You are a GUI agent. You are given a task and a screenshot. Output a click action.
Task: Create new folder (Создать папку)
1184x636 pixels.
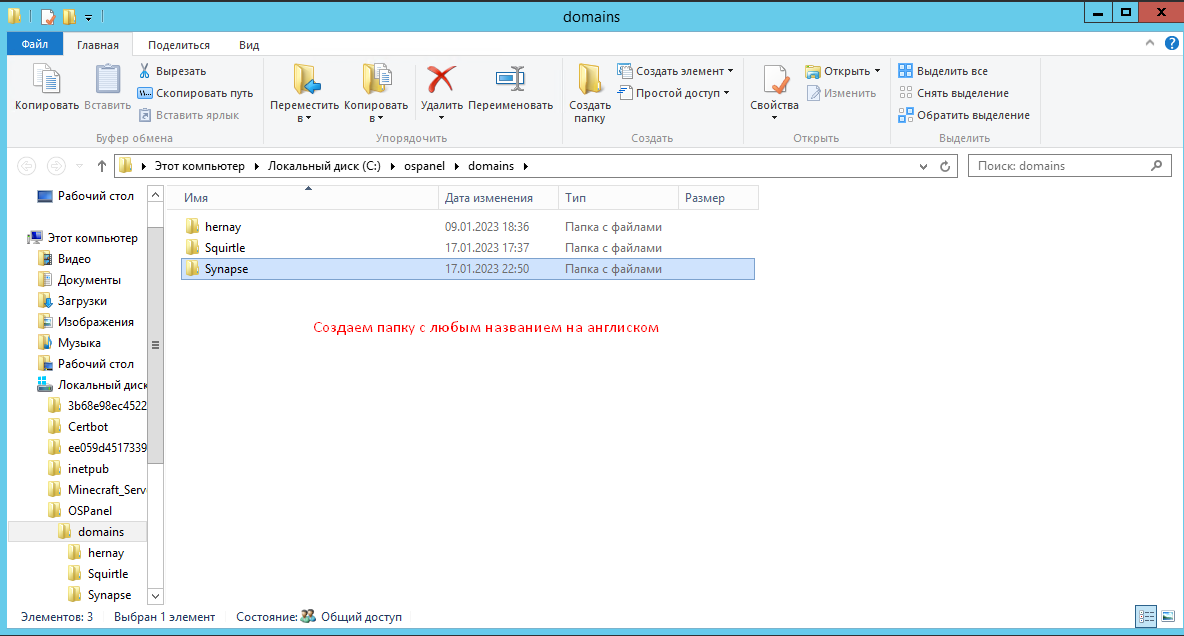pyautogui.click(x=590, y=92)
